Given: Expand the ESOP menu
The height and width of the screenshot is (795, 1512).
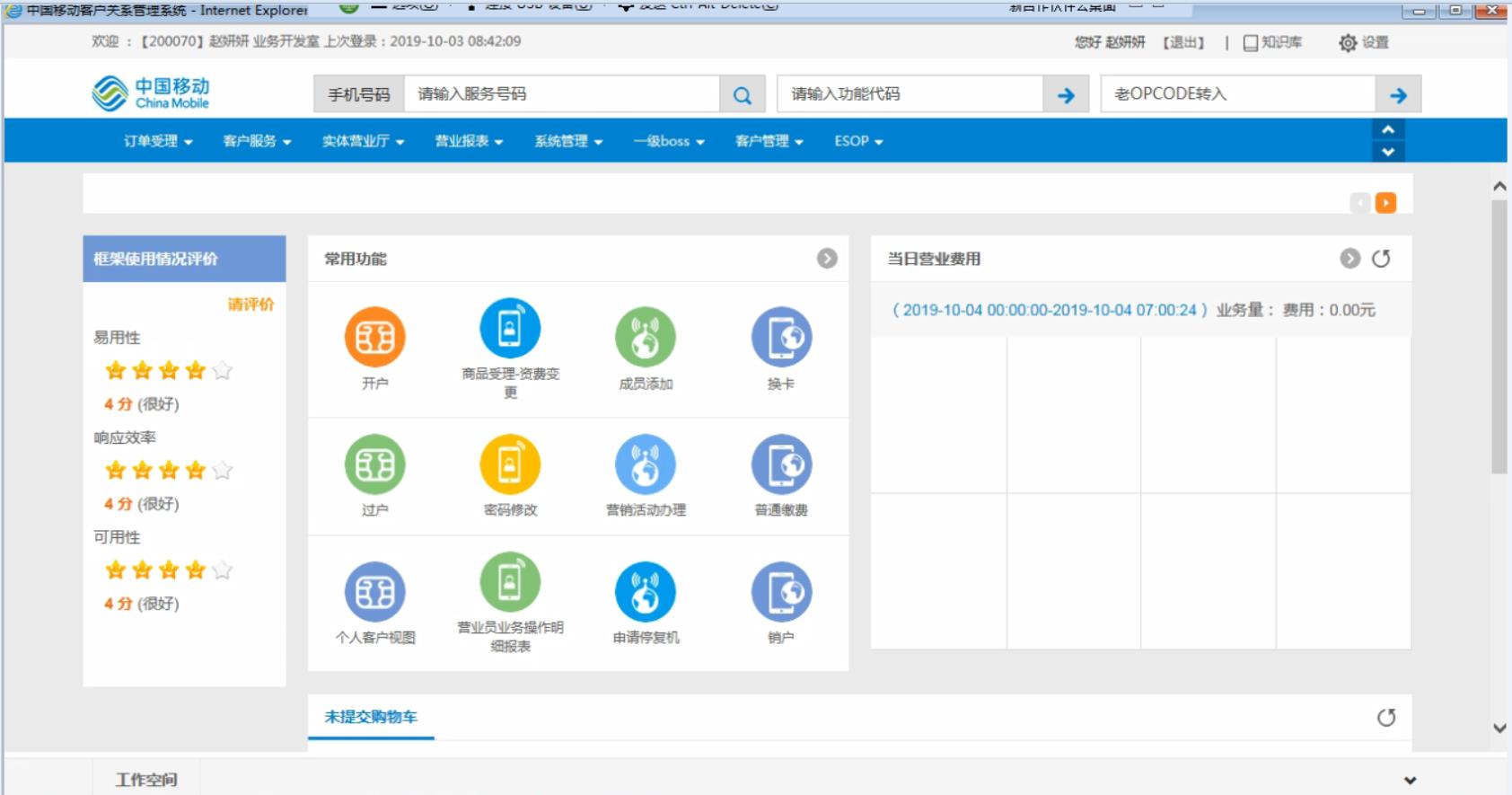Looking at the screenshot, I should coord(858,141).
